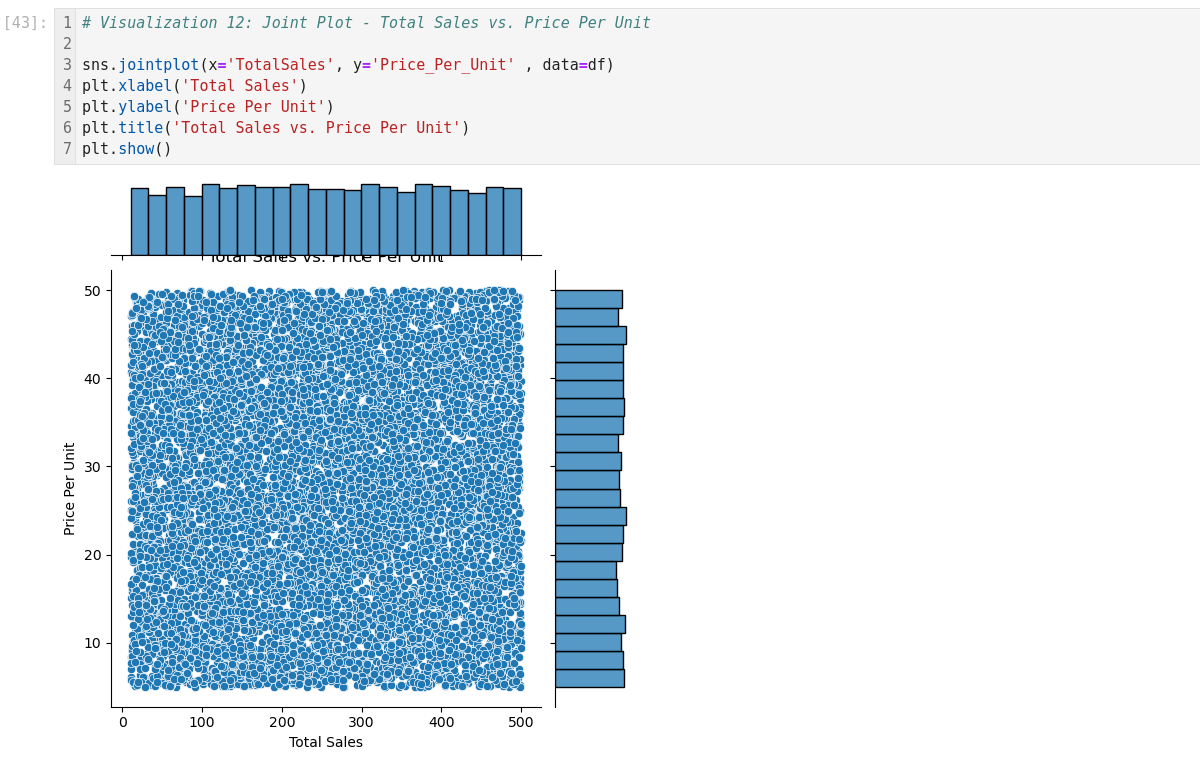Screen dimensions: 1200x768
Task: Click the 'Price Per Unit' y-axis label
Action: pyautogui.click(x=70, y=488)
